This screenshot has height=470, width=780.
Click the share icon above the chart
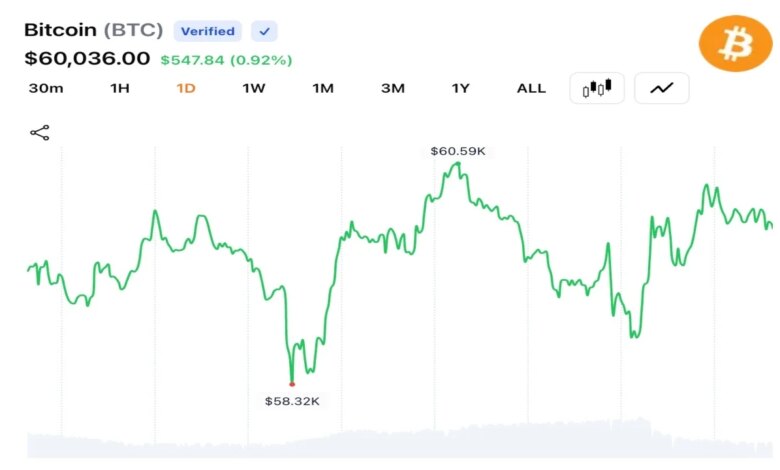pos(40,133)
